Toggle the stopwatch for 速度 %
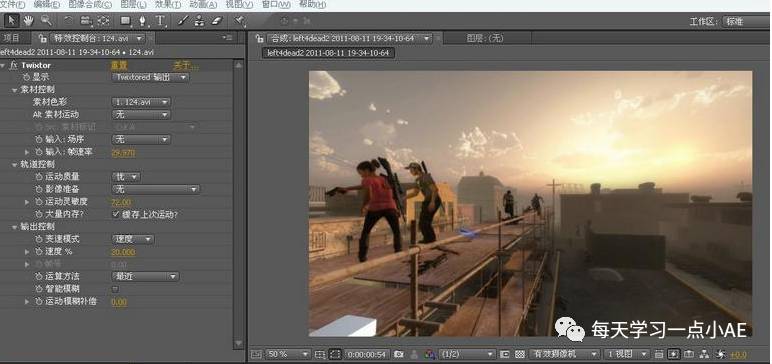The width and height of the screenshot is (772, 364). [38, 252]
